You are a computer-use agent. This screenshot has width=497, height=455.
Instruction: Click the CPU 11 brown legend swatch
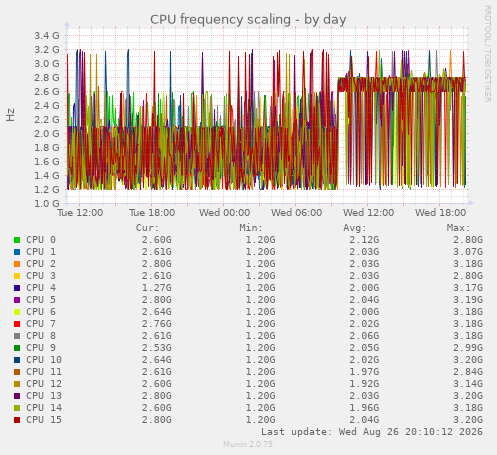[17, 372]
